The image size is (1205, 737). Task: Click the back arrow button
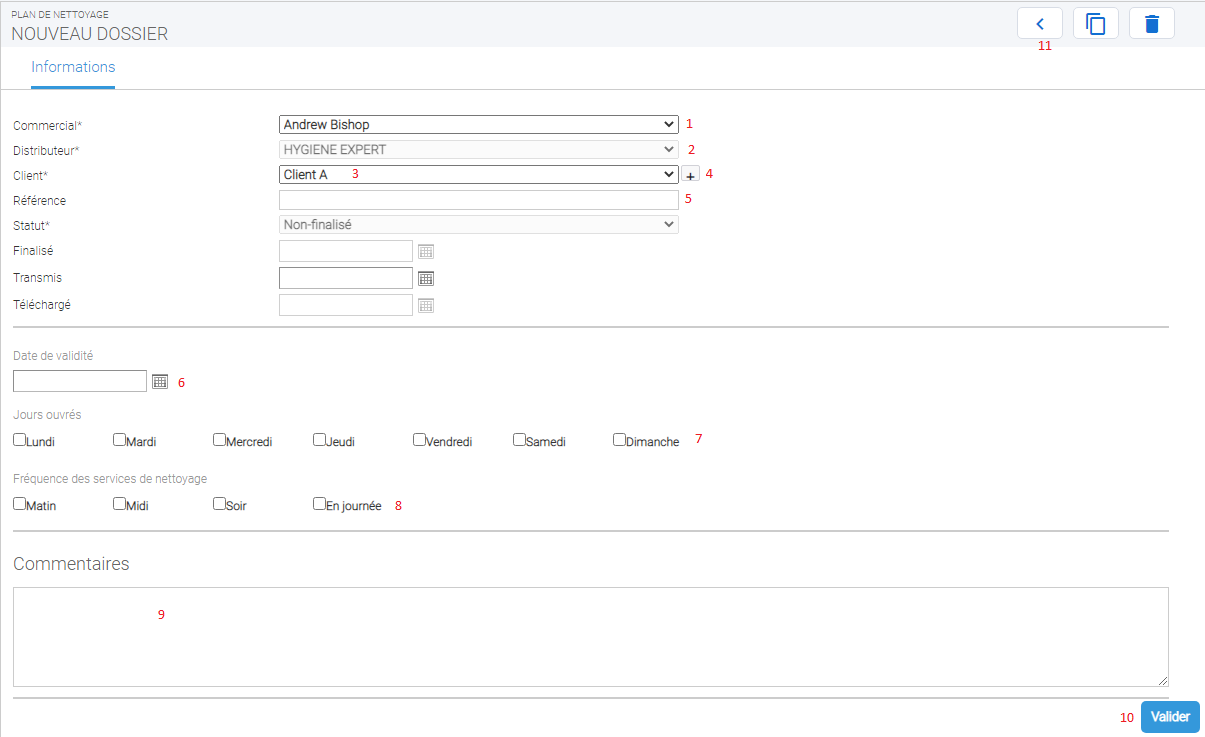(1040, 24)
